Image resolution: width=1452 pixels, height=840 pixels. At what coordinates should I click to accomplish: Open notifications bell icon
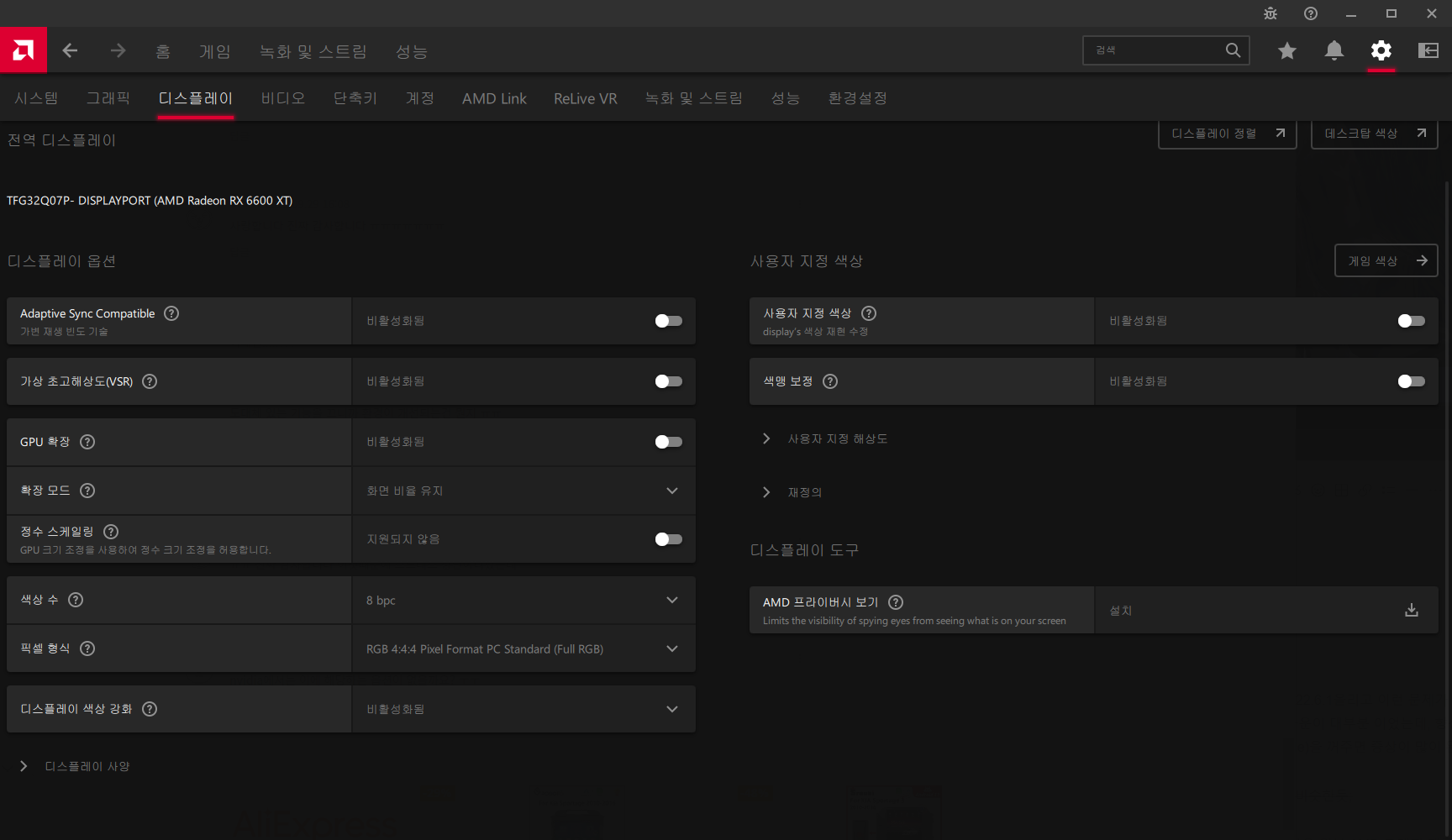coord(1334,50)
